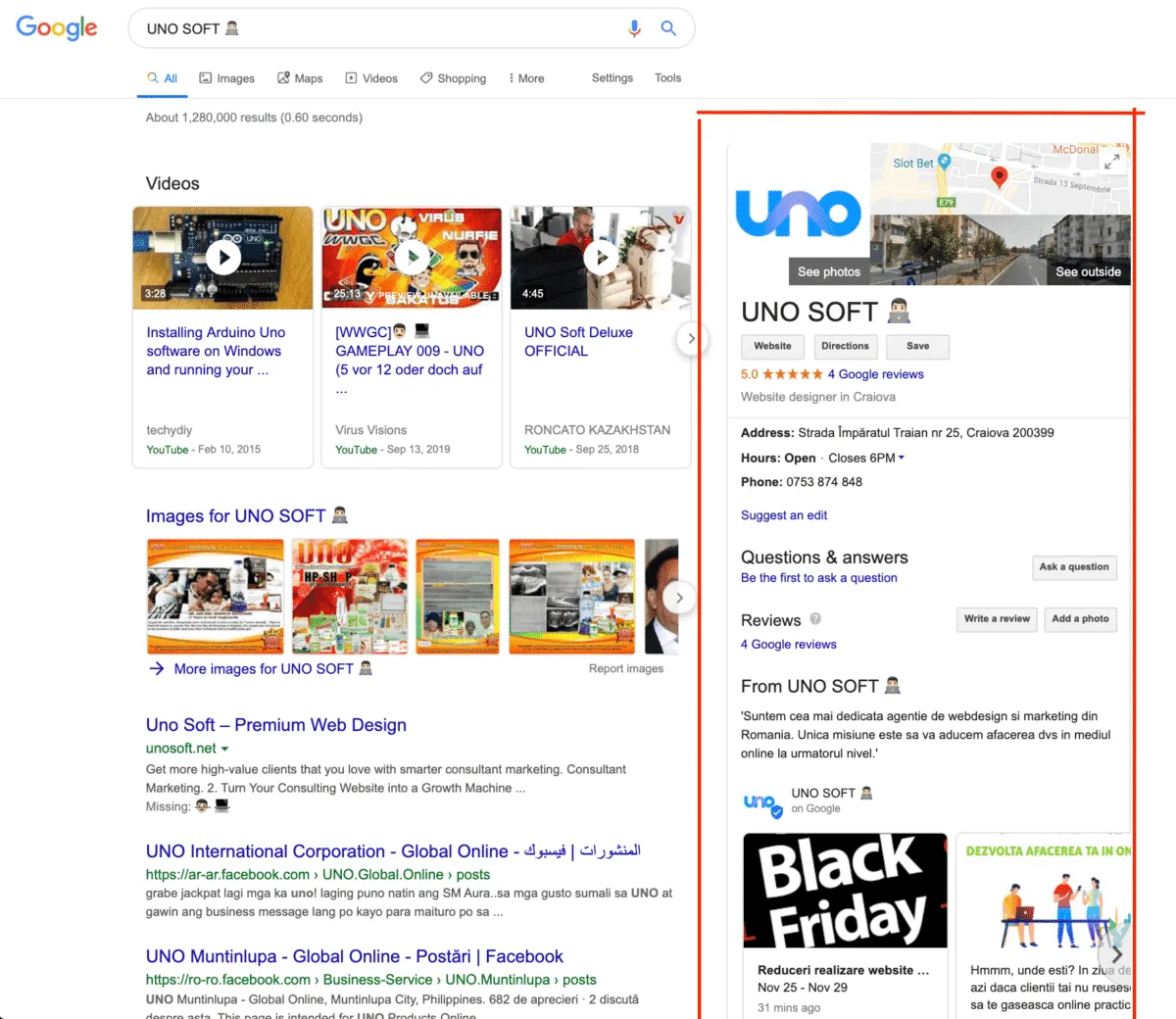This screenshot has width=1176, height=1019.
Task: Show next videos with the carousel arrow
Action: pos(691,339)
